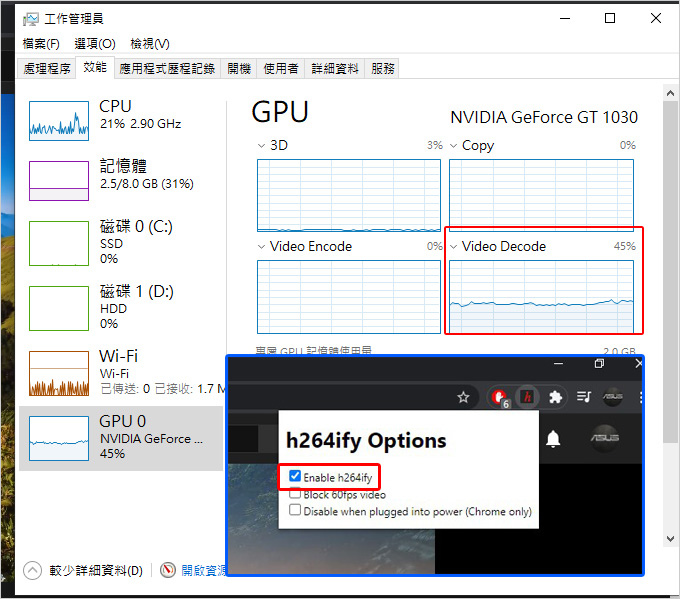The width and height of the screenshot is (680, 599).
Task: Maximize the Task Manager window
Action: coord(610,18)
